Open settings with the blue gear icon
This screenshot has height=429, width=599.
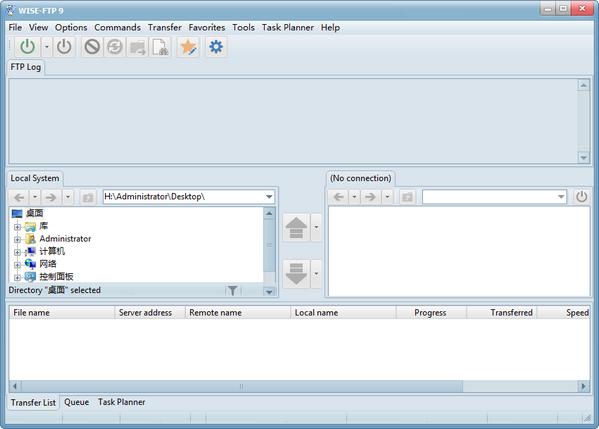tap(216, 47)
